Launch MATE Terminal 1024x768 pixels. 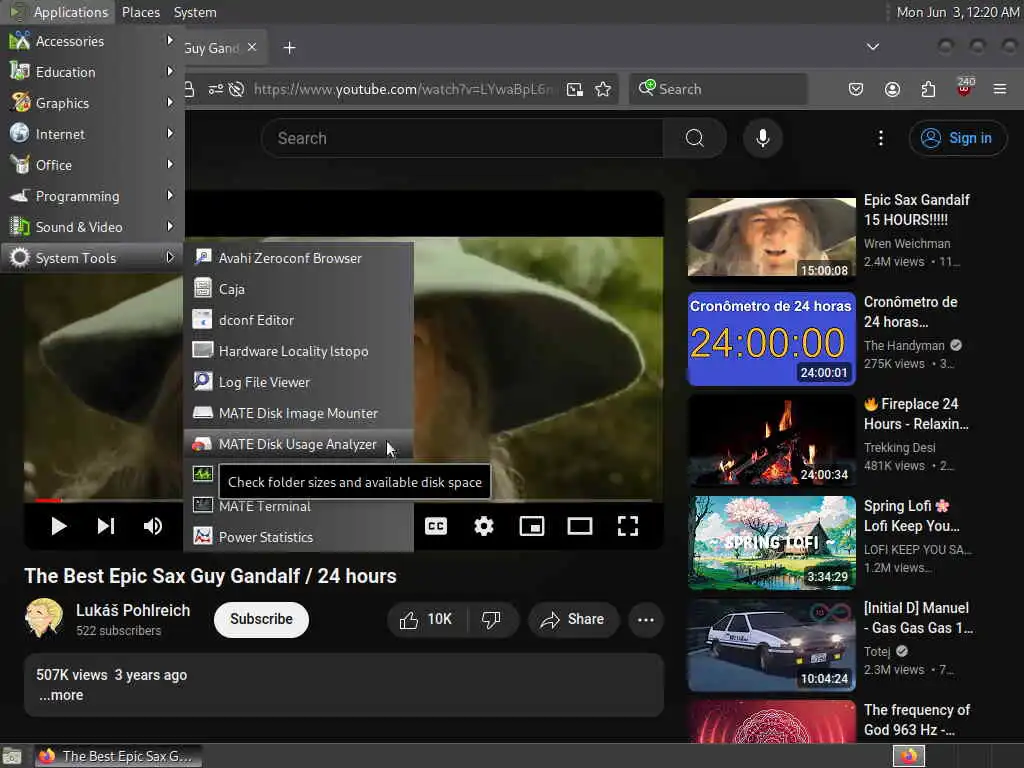pos(298,506)
